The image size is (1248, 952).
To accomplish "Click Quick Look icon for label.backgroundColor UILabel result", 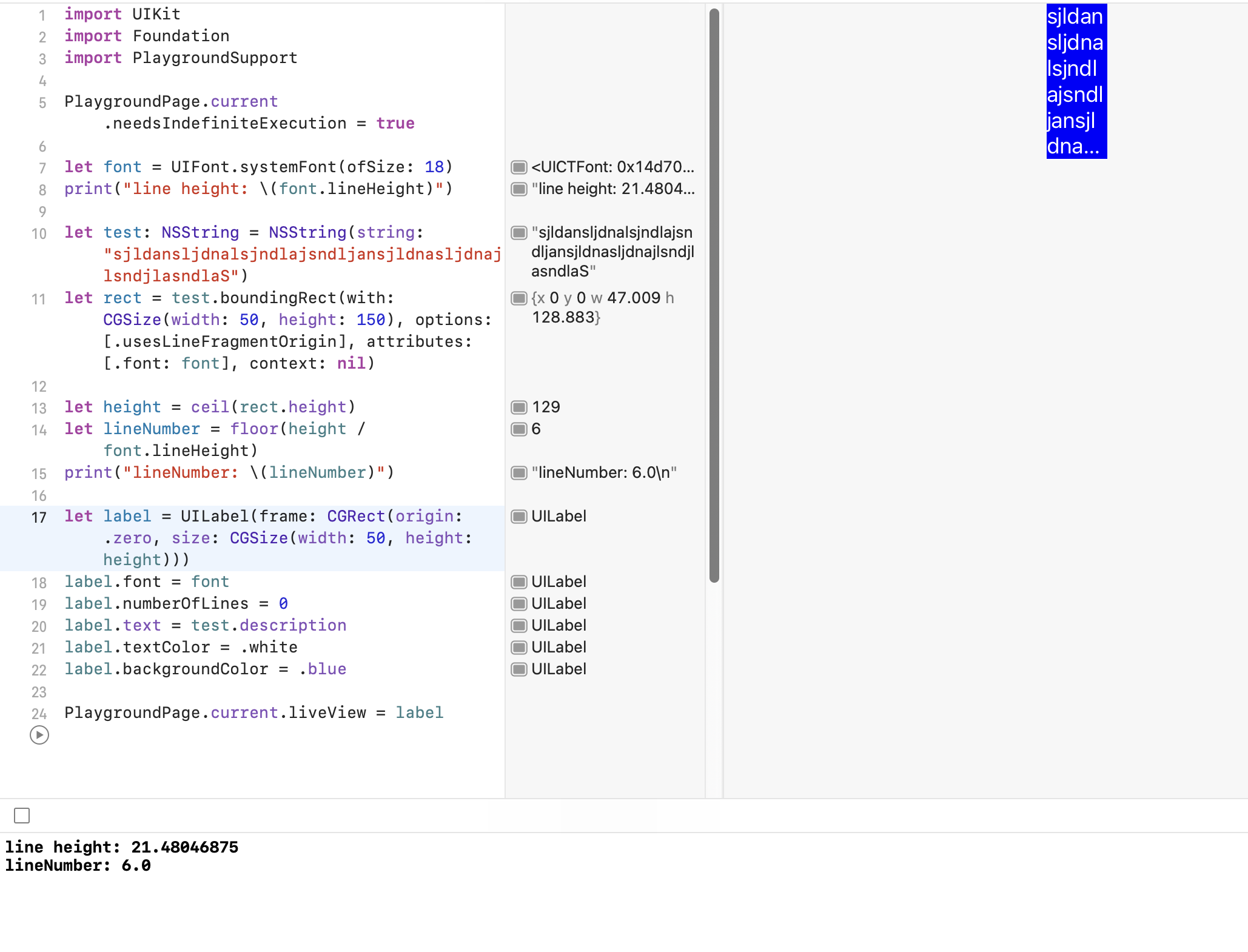I will (518, 669).
